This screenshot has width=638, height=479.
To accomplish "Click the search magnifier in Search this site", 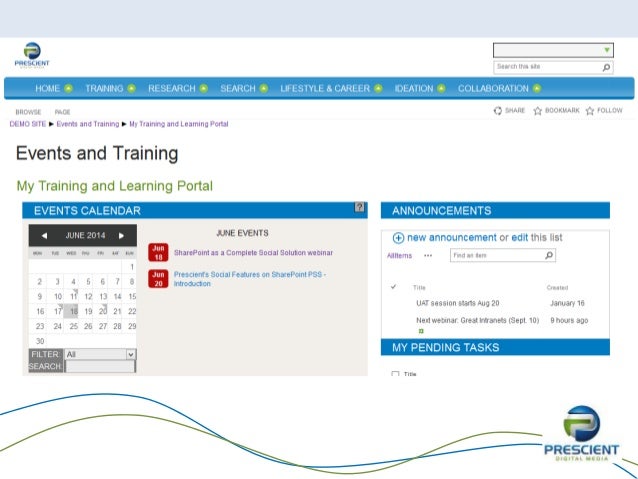I will [x=606, y=67].
